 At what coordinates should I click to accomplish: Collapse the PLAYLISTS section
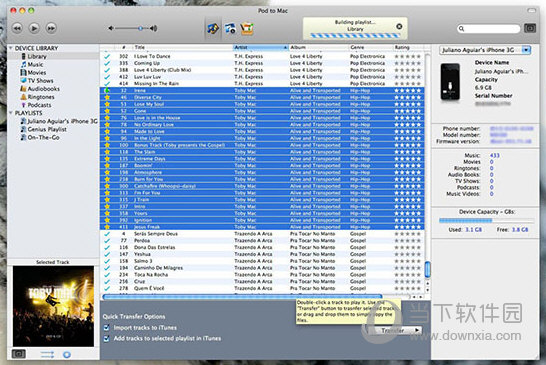pos(11,113)
